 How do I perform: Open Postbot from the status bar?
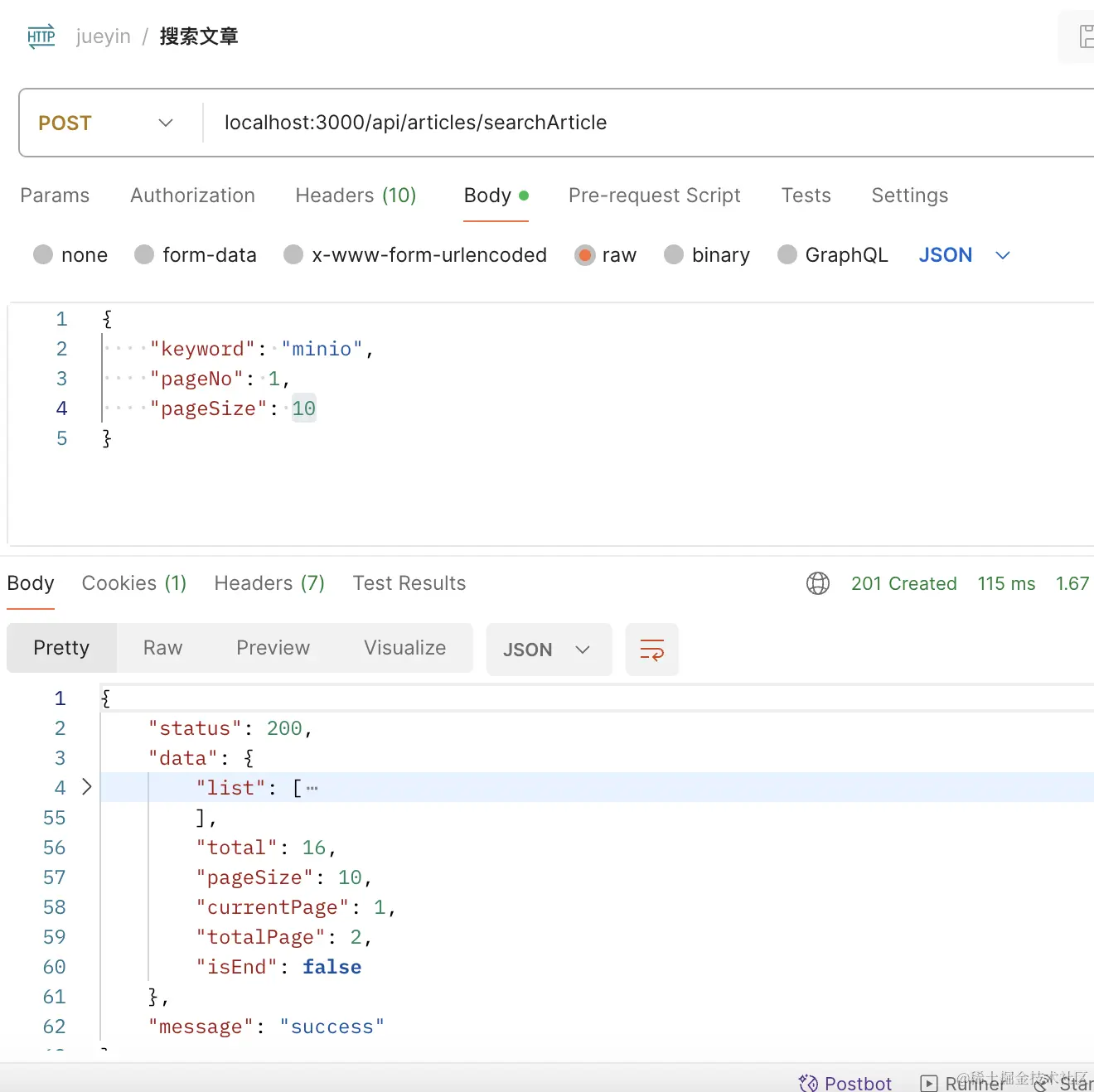pos(845,1083)
